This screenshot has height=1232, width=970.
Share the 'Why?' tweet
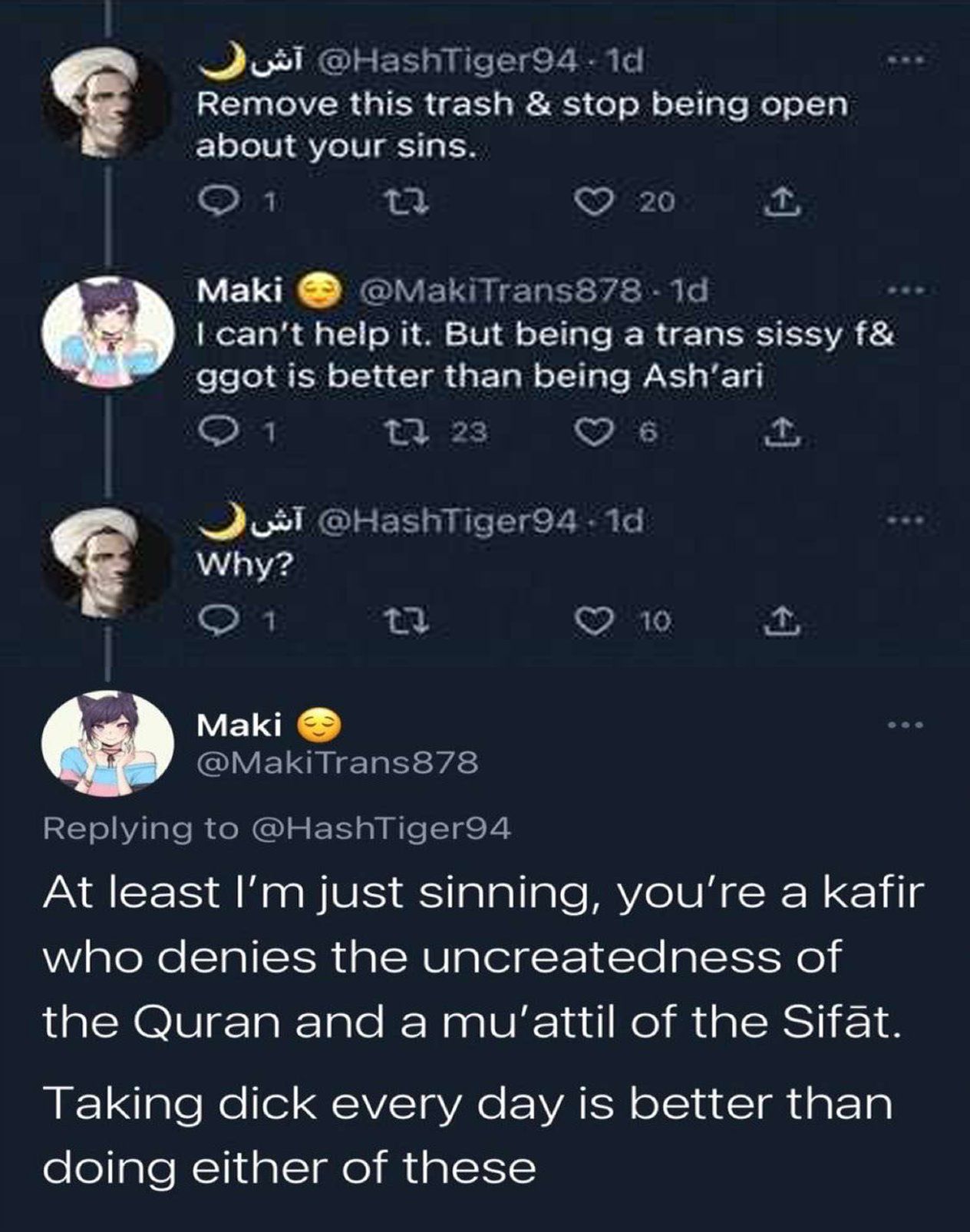[x=779, y=619]
